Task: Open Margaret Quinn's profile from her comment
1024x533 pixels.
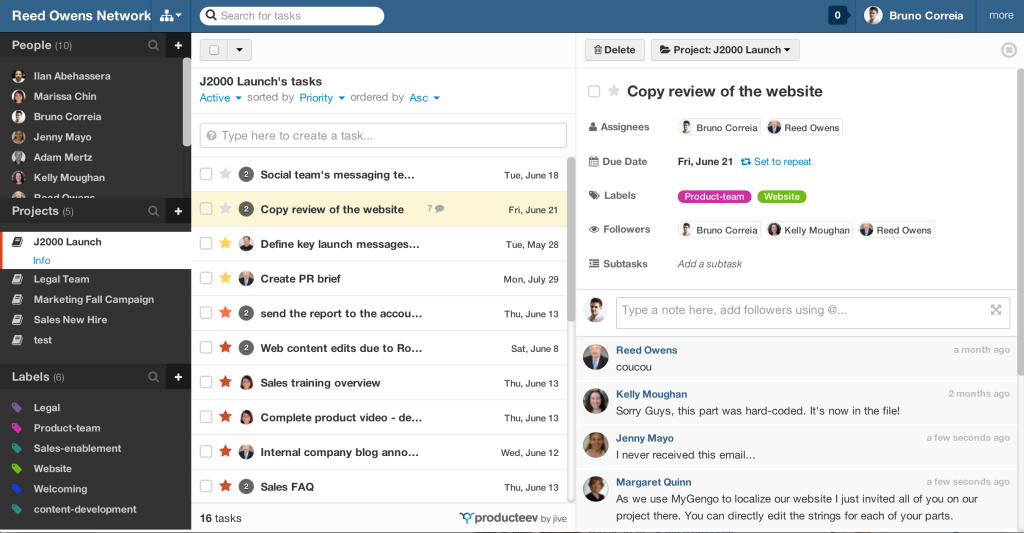Action: (653, 482)
